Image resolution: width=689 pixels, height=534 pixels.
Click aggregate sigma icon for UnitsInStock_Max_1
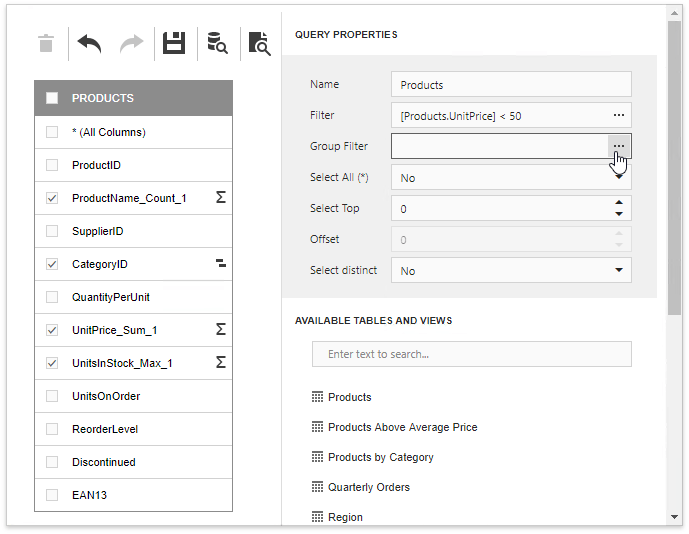221,362
